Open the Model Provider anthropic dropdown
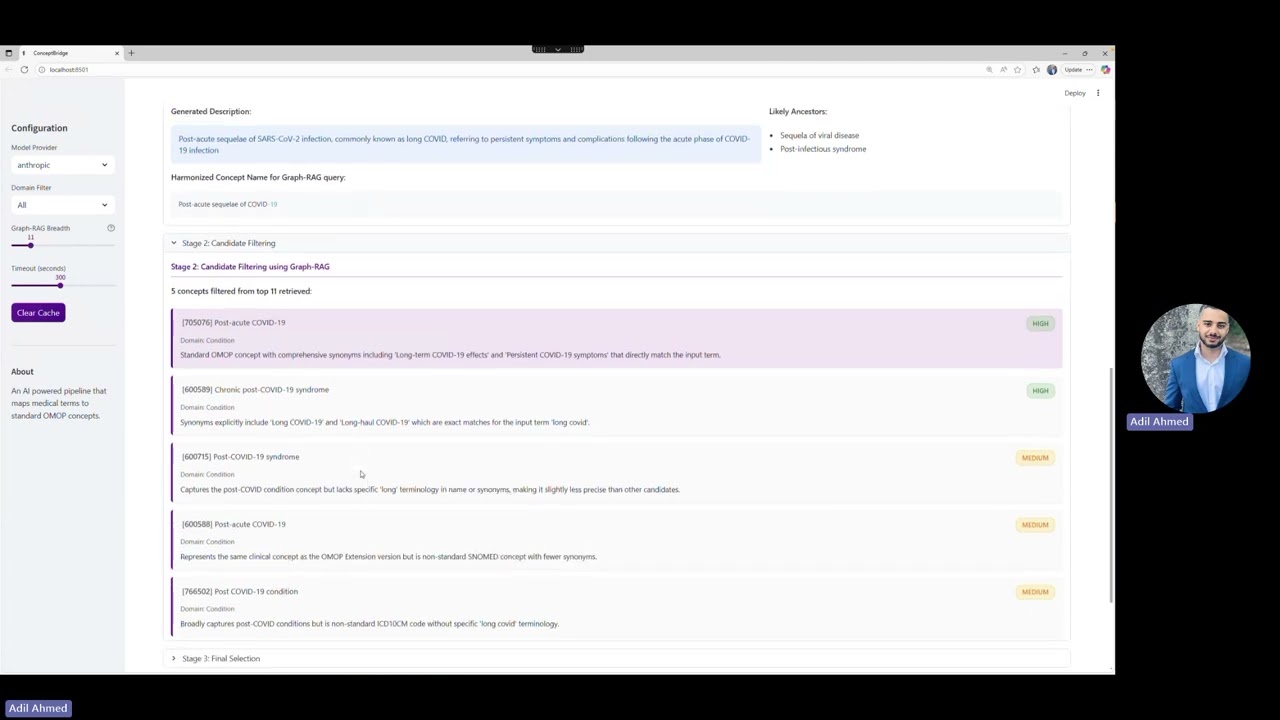This screenshot has width=1280, height=720. tap(62, 165)
